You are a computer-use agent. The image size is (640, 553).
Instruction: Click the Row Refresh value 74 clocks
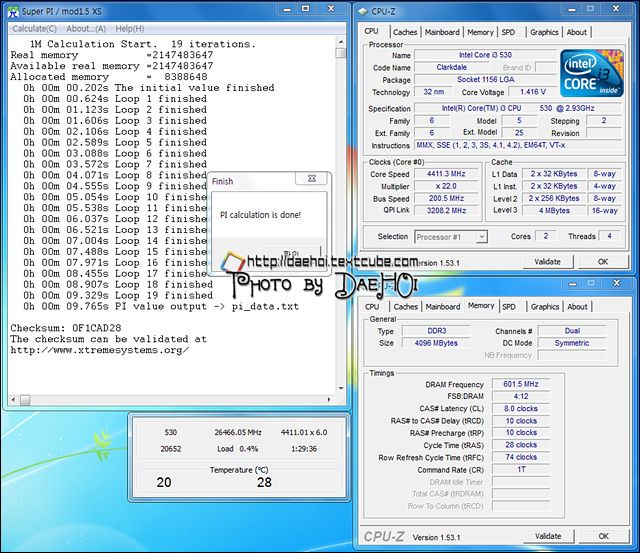click(x=521, y=457)
